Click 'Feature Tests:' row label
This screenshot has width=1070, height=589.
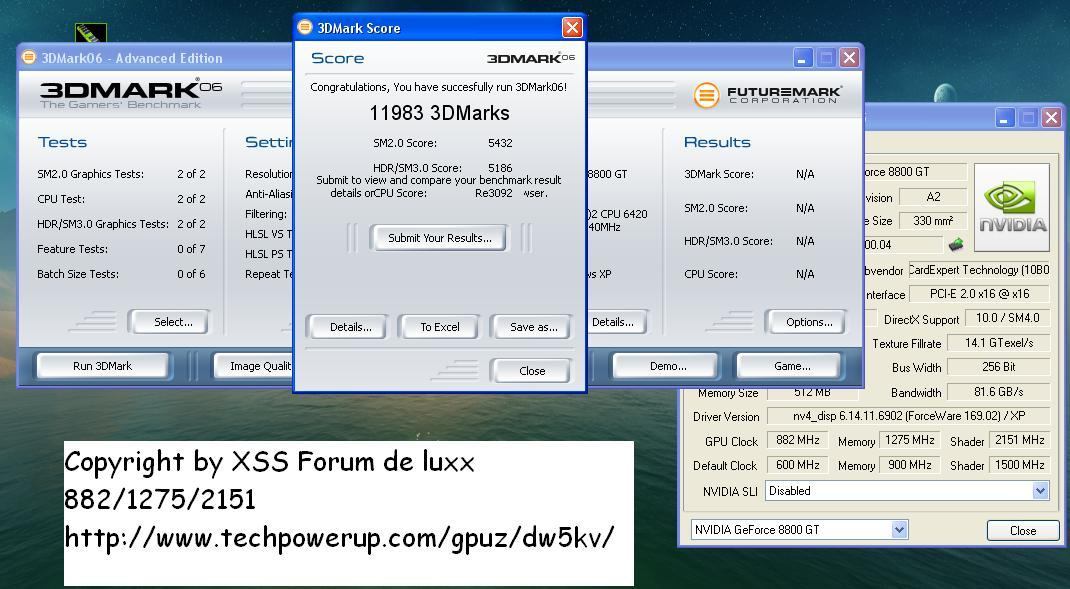[x=72, y=249]
